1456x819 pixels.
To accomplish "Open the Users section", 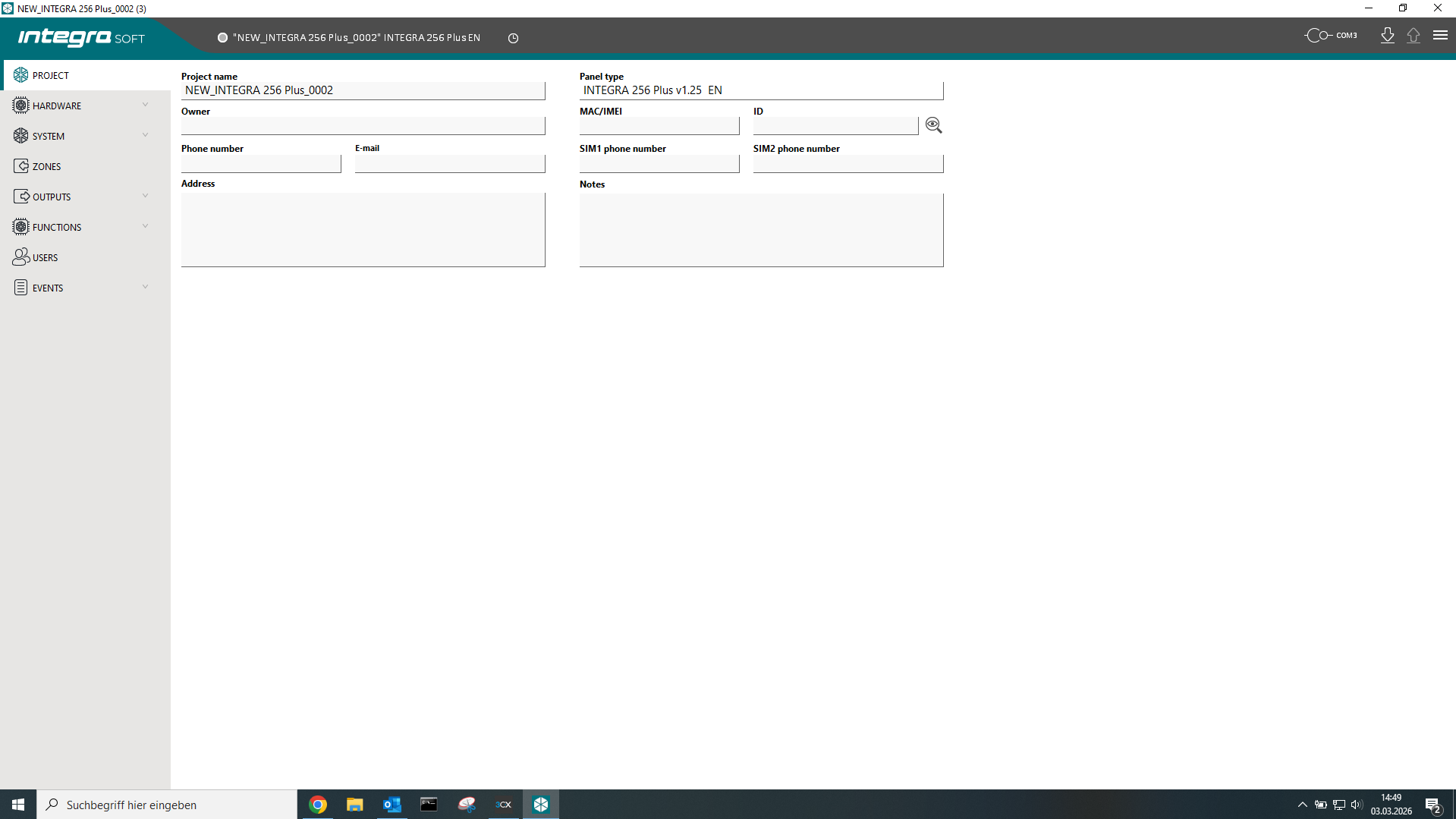I will (x=45, y=257).
